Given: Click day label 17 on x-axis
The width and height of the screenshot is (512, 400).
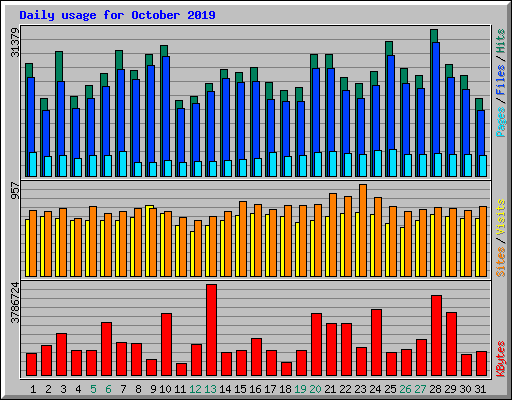Looking at the screenshot, I should (270, 389).
